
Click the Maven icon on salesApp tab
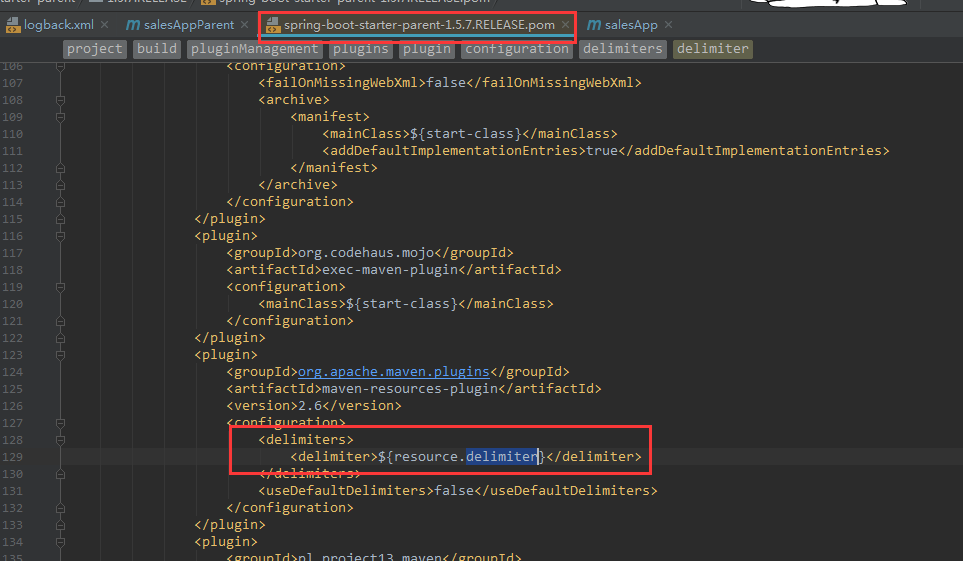(x=593, y=25)
